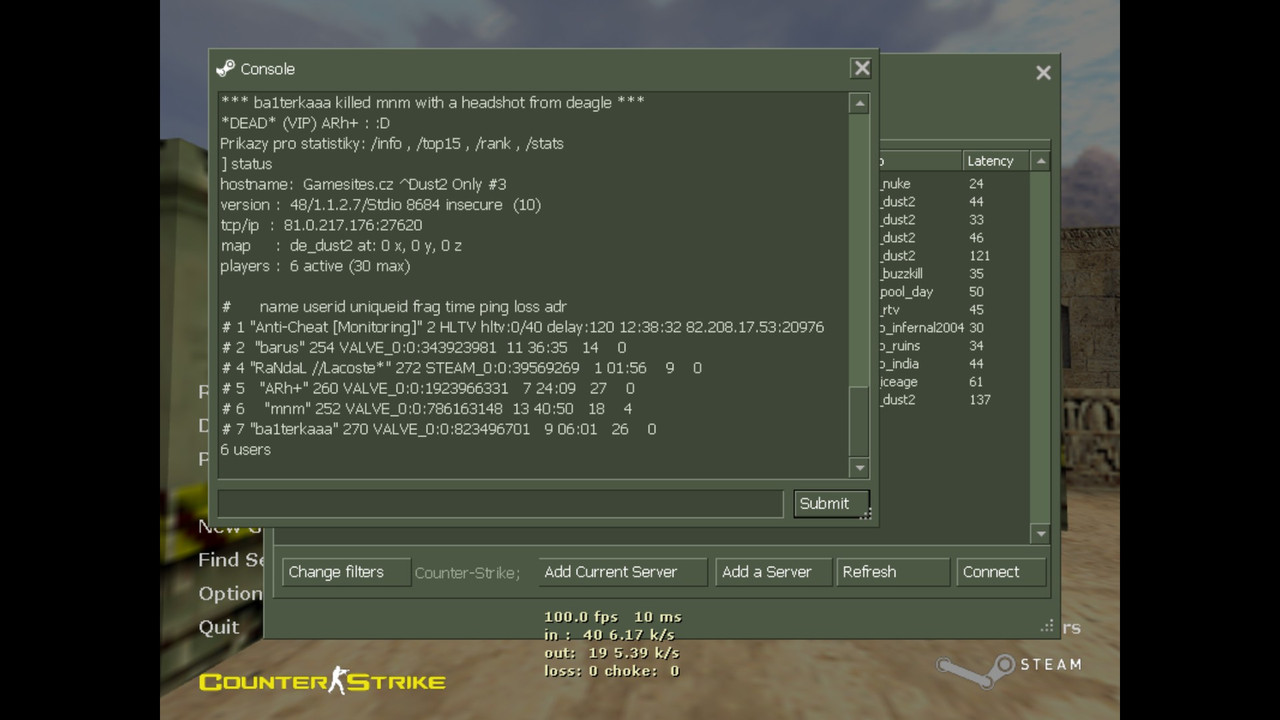Click the Connect button

pos(1001,572)
